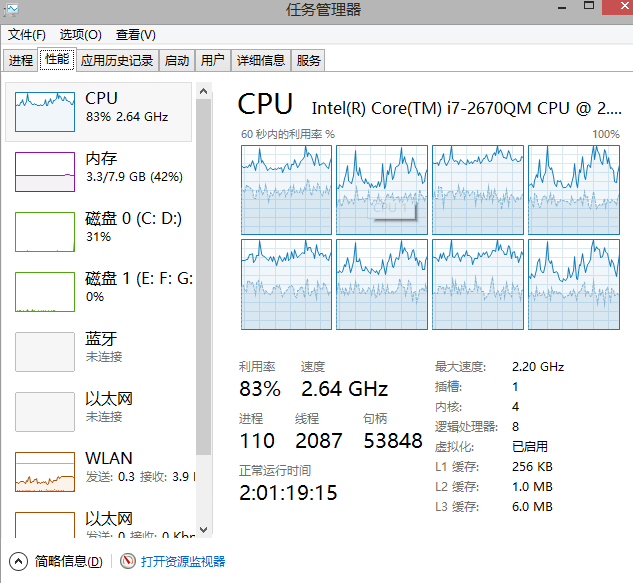Image resolution: width=633 pixels, height=583 pixels.
Task: Click the L3 缓存 6.0 MB value
Action: point(532,507)
